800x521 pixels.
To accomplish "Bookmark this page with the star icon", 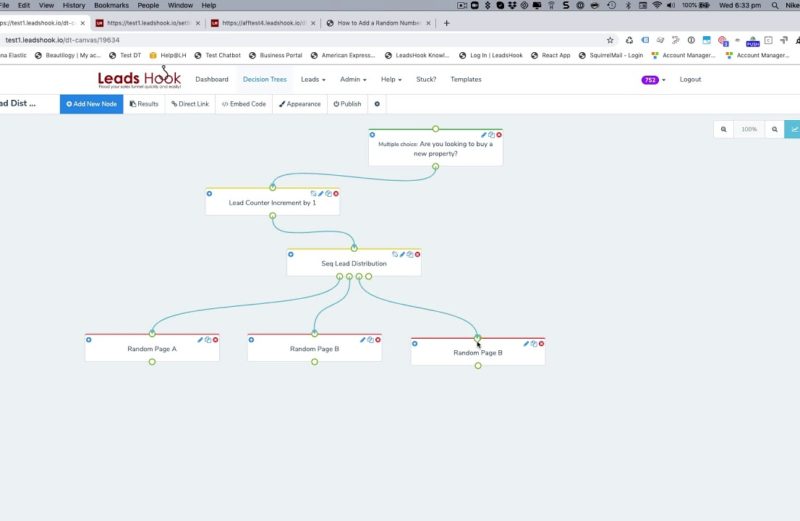I will point(610,40).
